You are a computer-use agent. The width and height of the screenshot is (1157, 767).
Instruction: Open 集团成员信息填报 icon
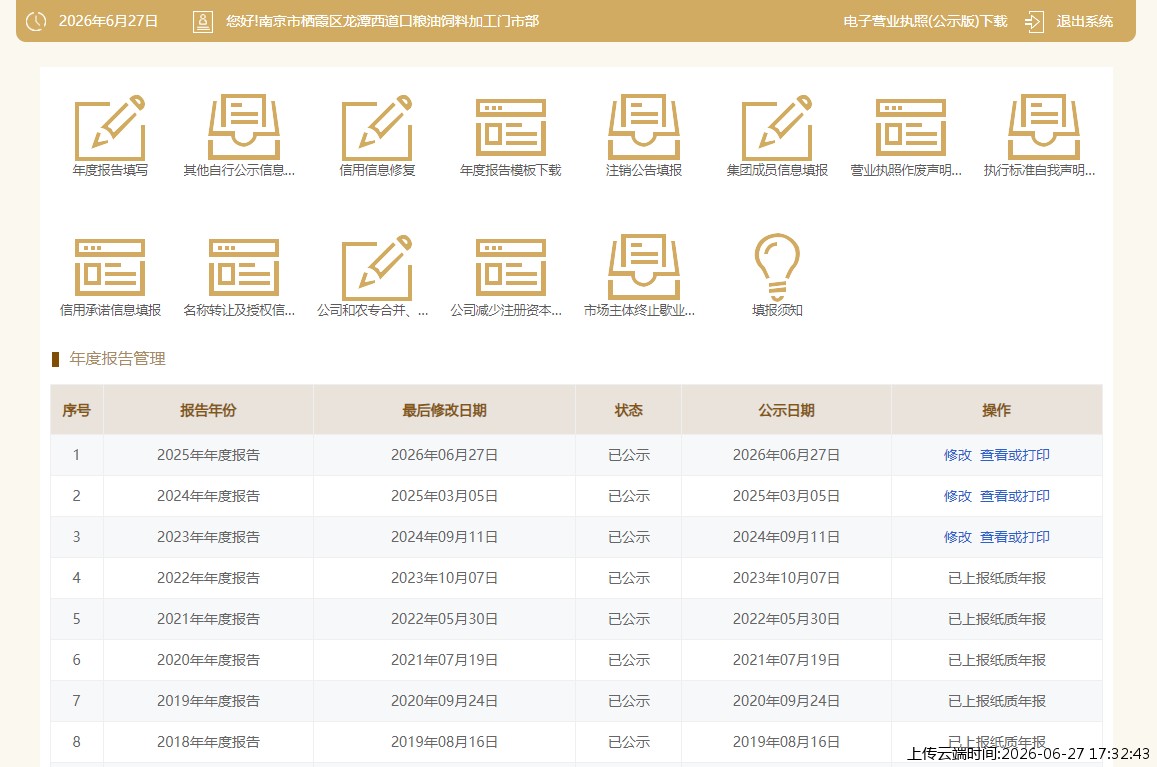pos(777,127)
